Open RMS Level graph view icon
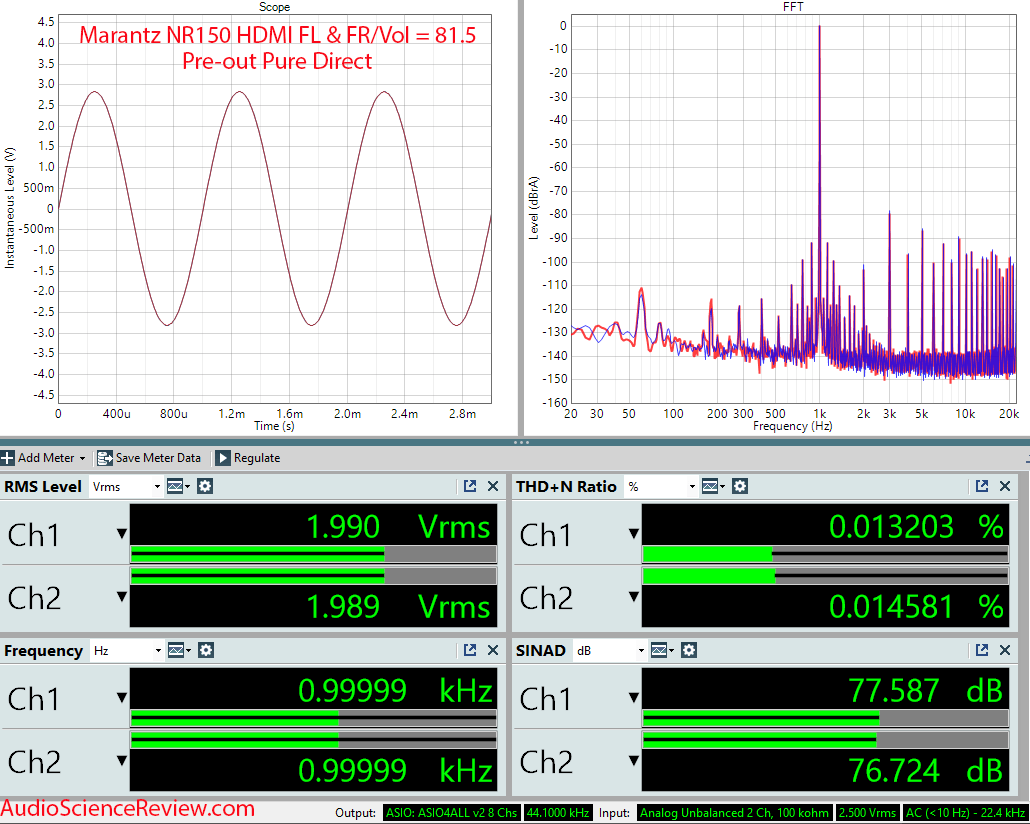Screen dimensions: 1030x824 (x=177, y=486)
